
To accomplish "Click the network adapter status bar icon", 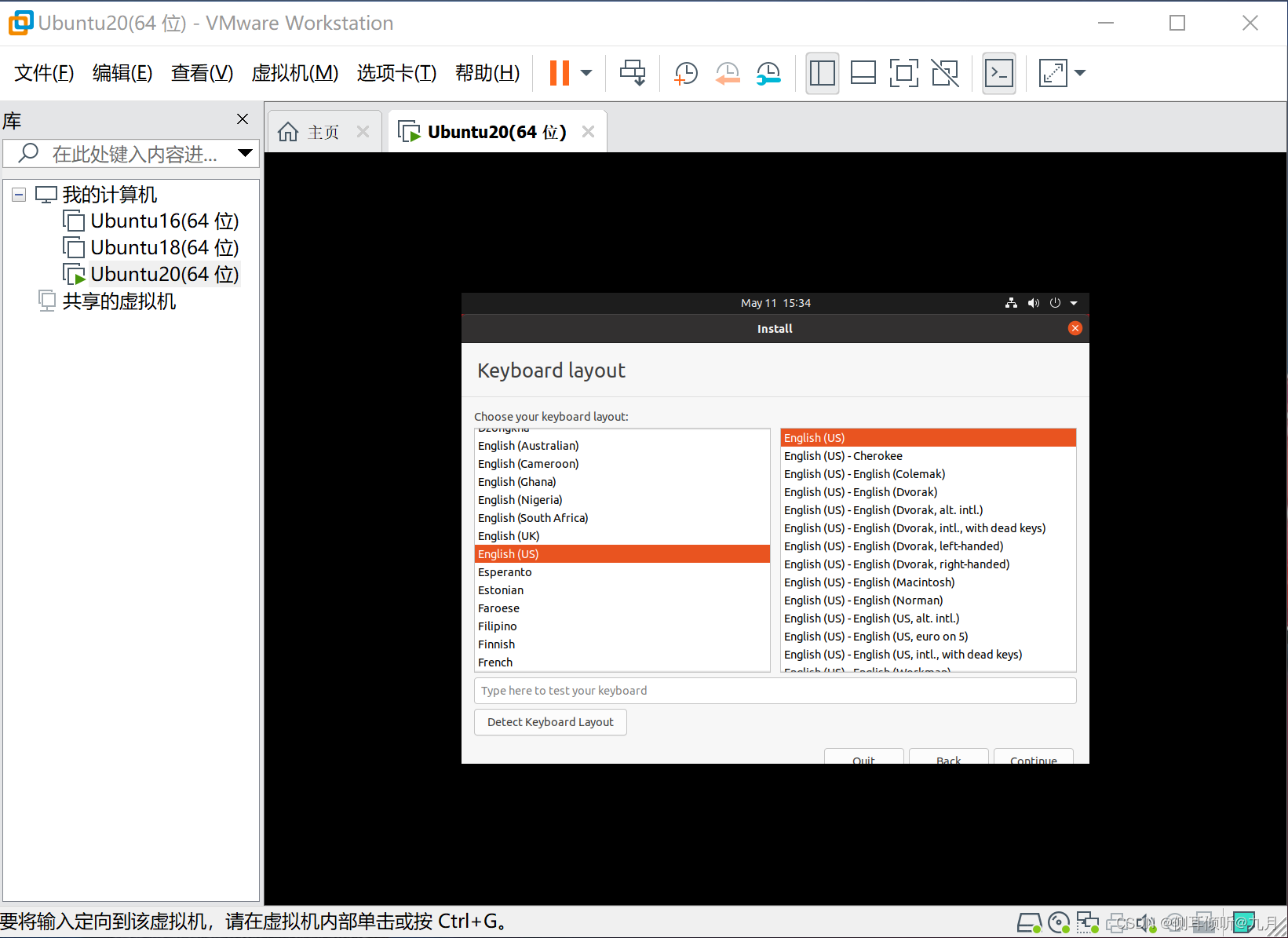I will (x=1088, y=923).
